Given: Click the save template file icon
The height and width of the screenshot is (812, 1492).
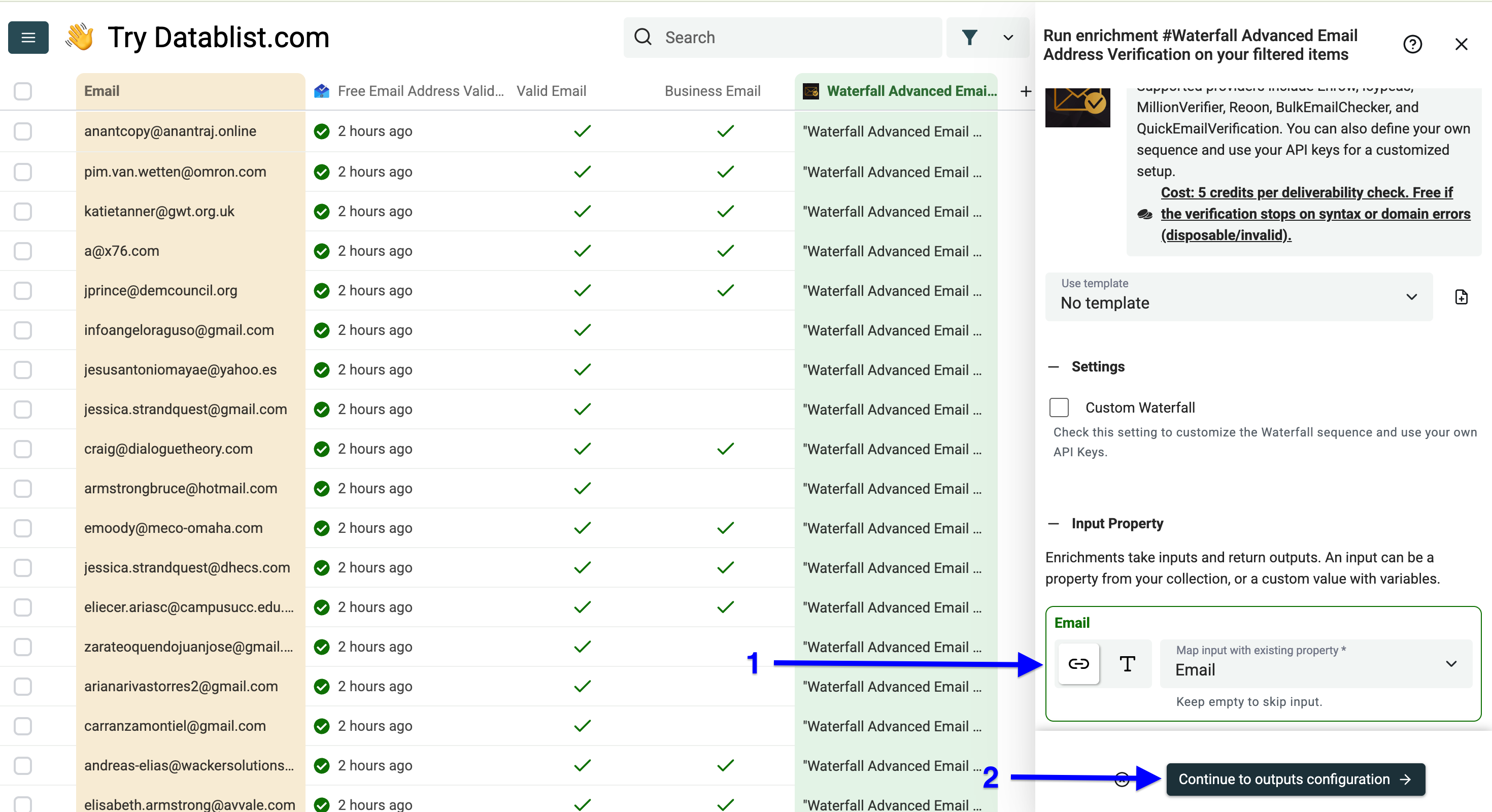Looking at the screenshot, I should tap(1461, 296).
